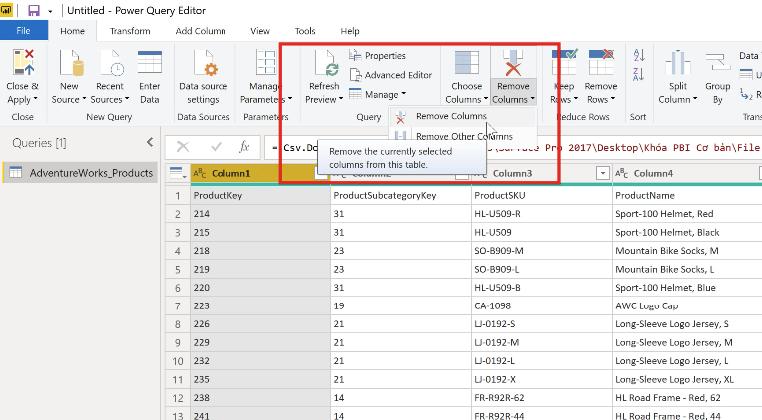Click the formula bar text field
Image resolution: width=762 pixels, height=420 pixels.
pos(513,147)
